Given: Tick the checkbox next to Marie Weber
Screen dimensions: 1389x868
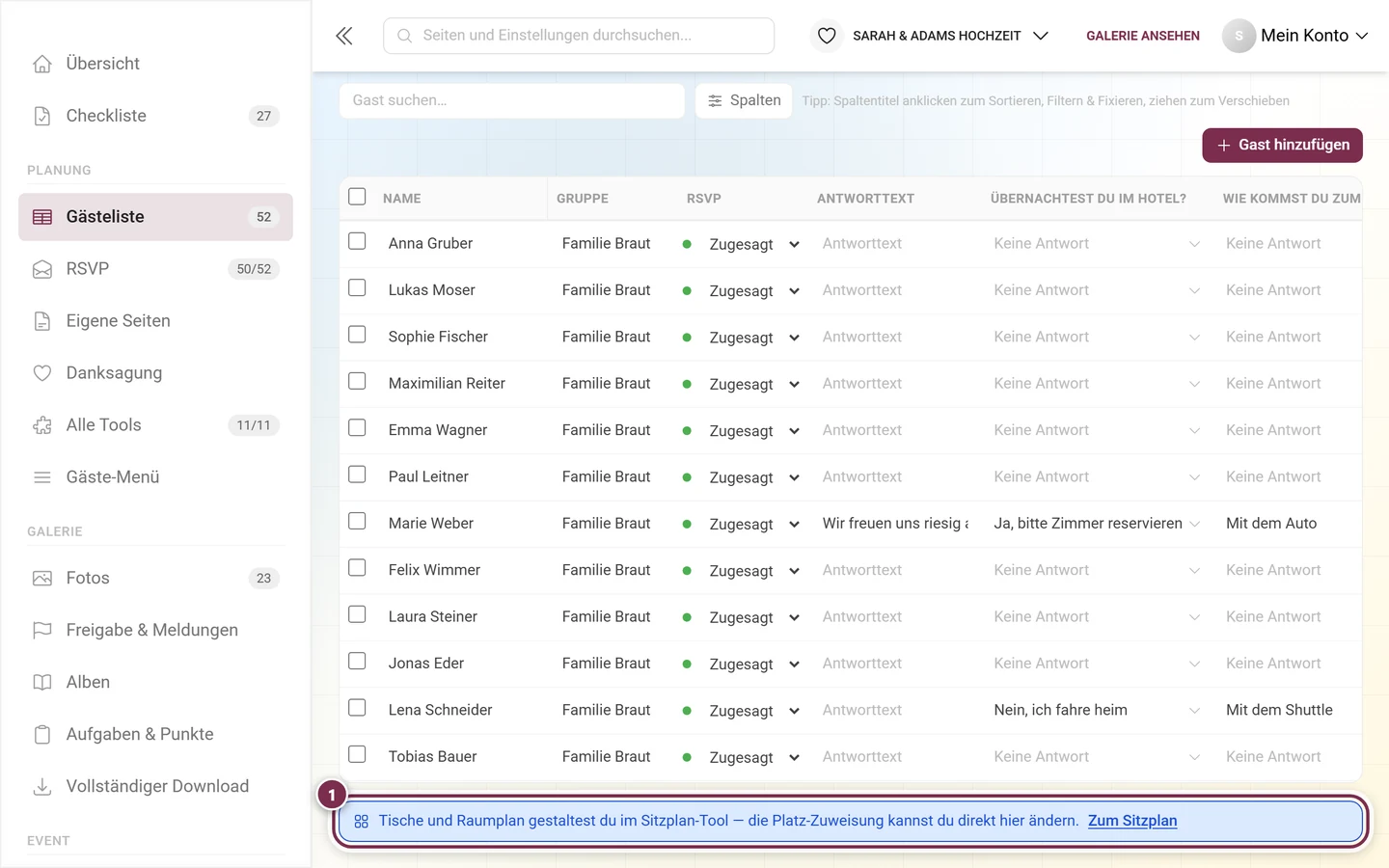Looking at the screenshot, I should click(357, 522).
